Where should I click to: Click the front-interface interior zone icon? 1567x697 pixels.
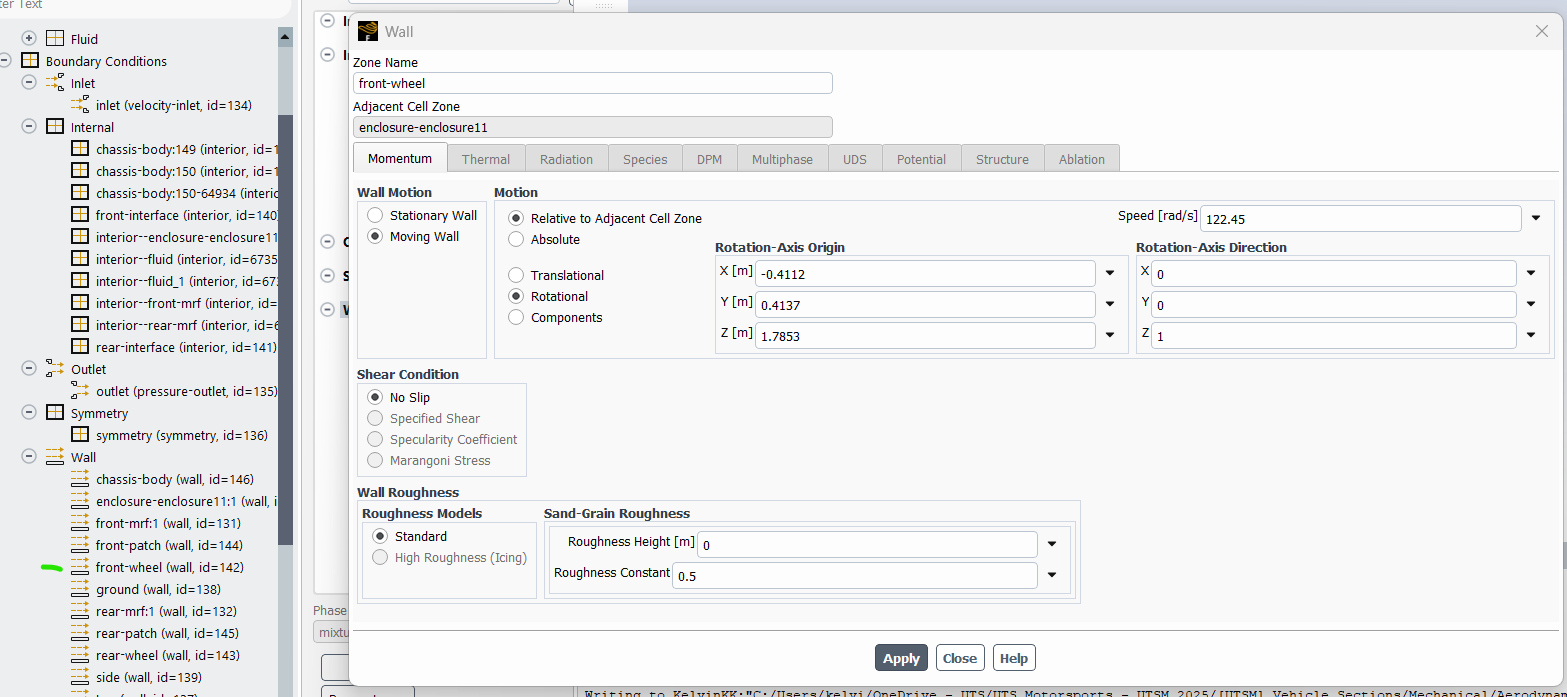point(80,215)
